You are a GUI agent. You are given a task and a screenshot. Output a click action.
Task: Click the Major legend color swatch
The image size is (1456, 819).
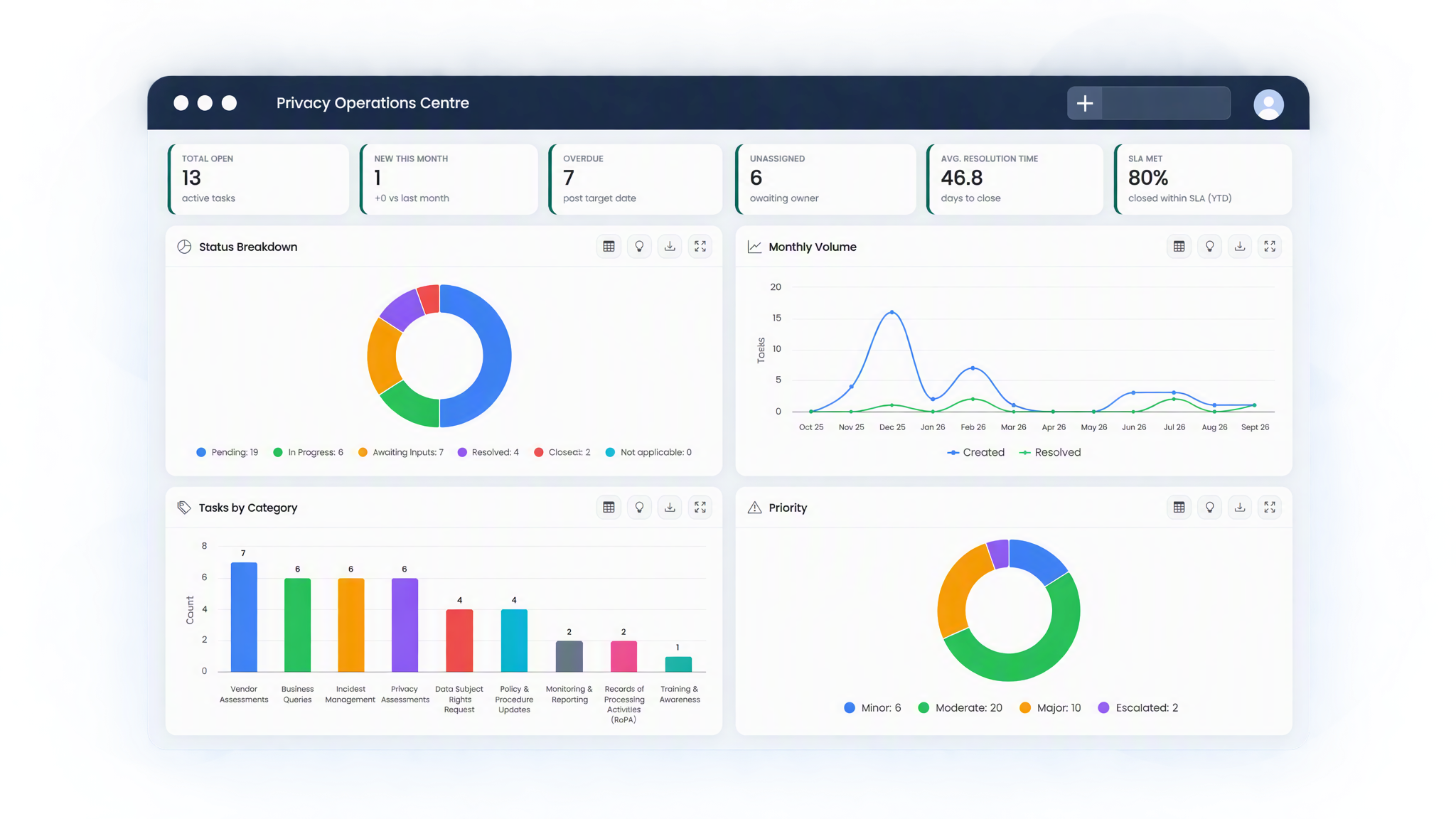pos(1025,707)
